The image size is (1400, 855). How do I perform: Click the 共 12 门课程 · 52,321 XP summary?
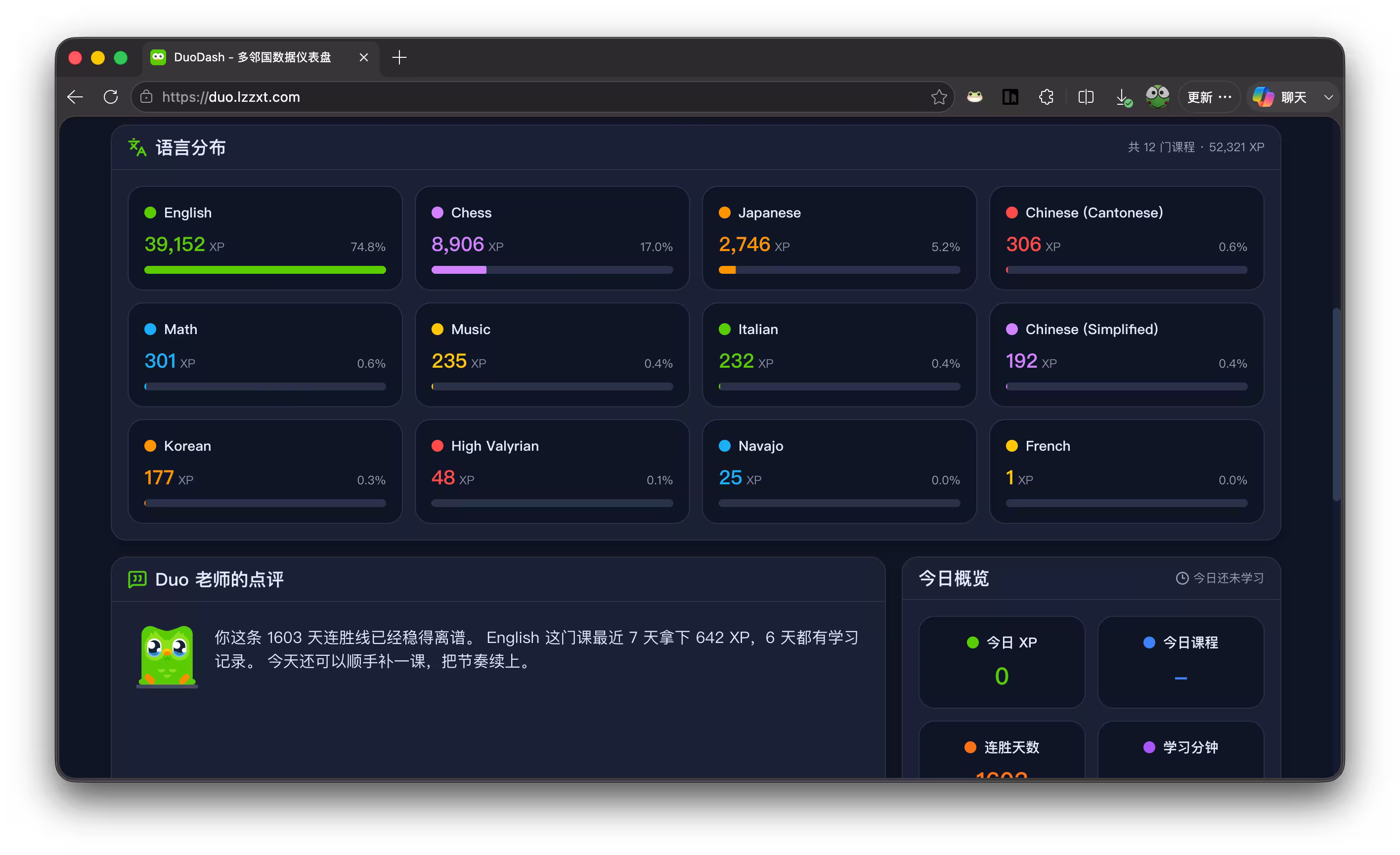pos(1195,147)
